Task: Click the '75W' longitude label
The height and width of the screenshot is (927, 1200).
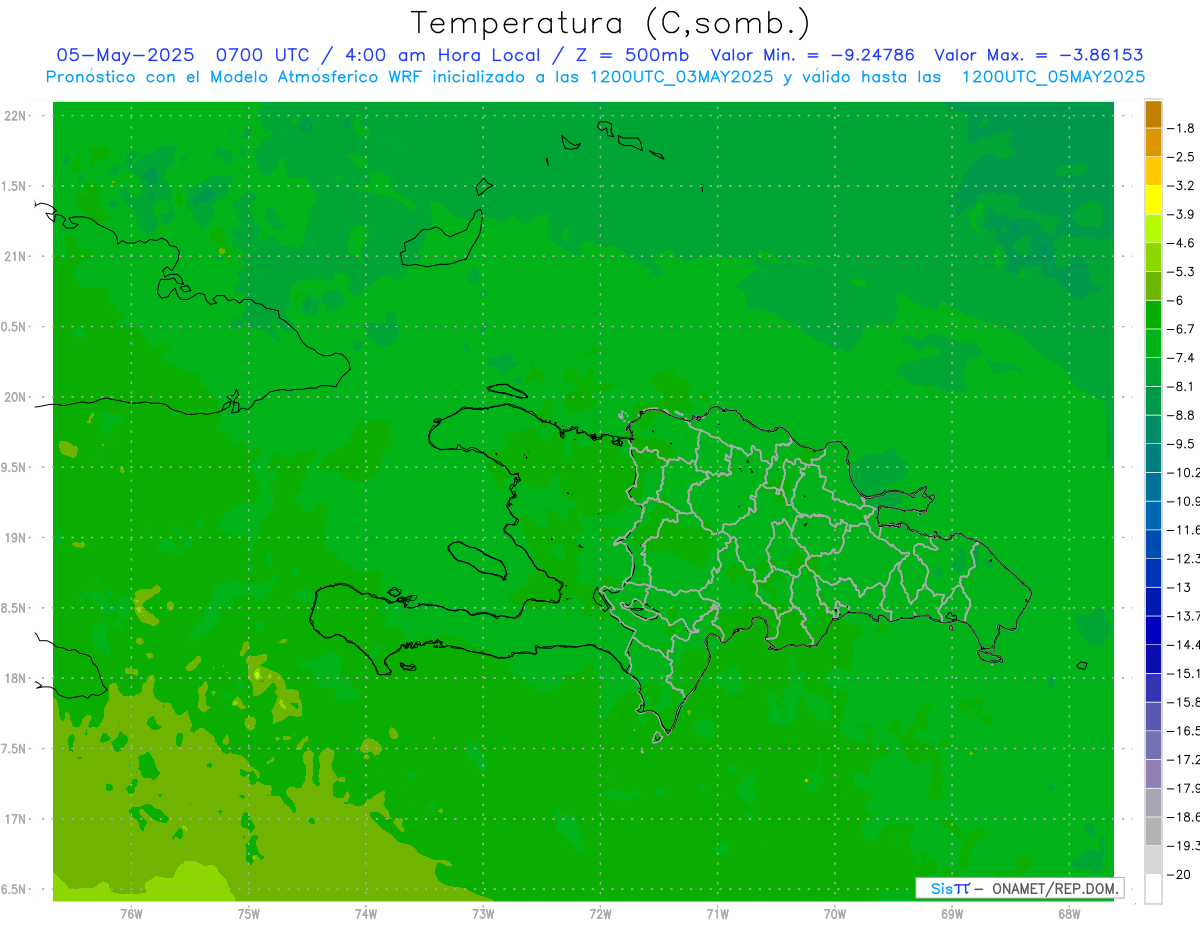Action: click(248, 914)
